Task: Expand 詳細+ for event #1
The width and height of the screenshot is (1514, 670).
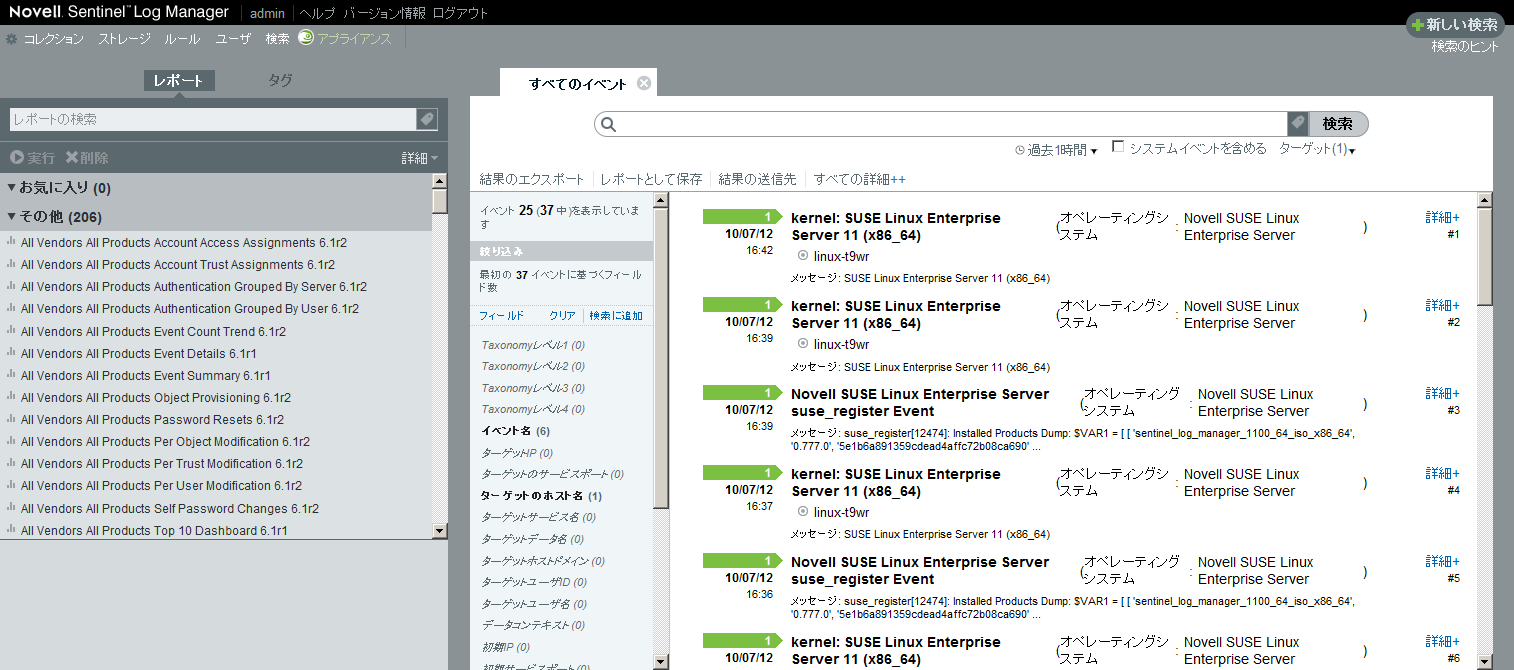Action: (x=1442, y=217)
